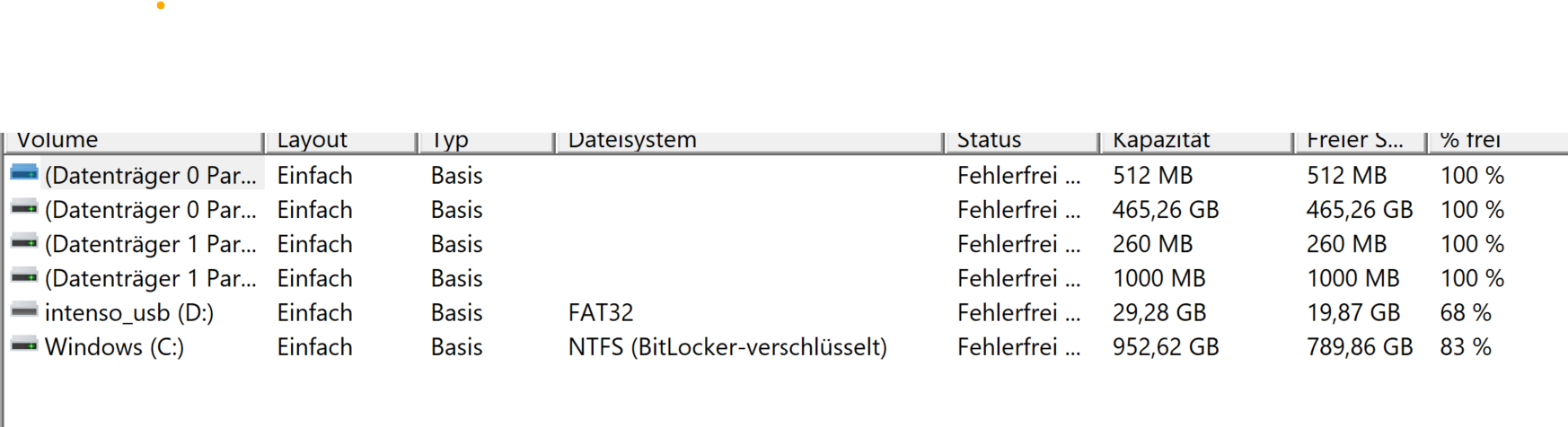Click the NTFS (BitLocker-verschlüsselt) cell
1568x427 pixels.
tap(727, 347)
